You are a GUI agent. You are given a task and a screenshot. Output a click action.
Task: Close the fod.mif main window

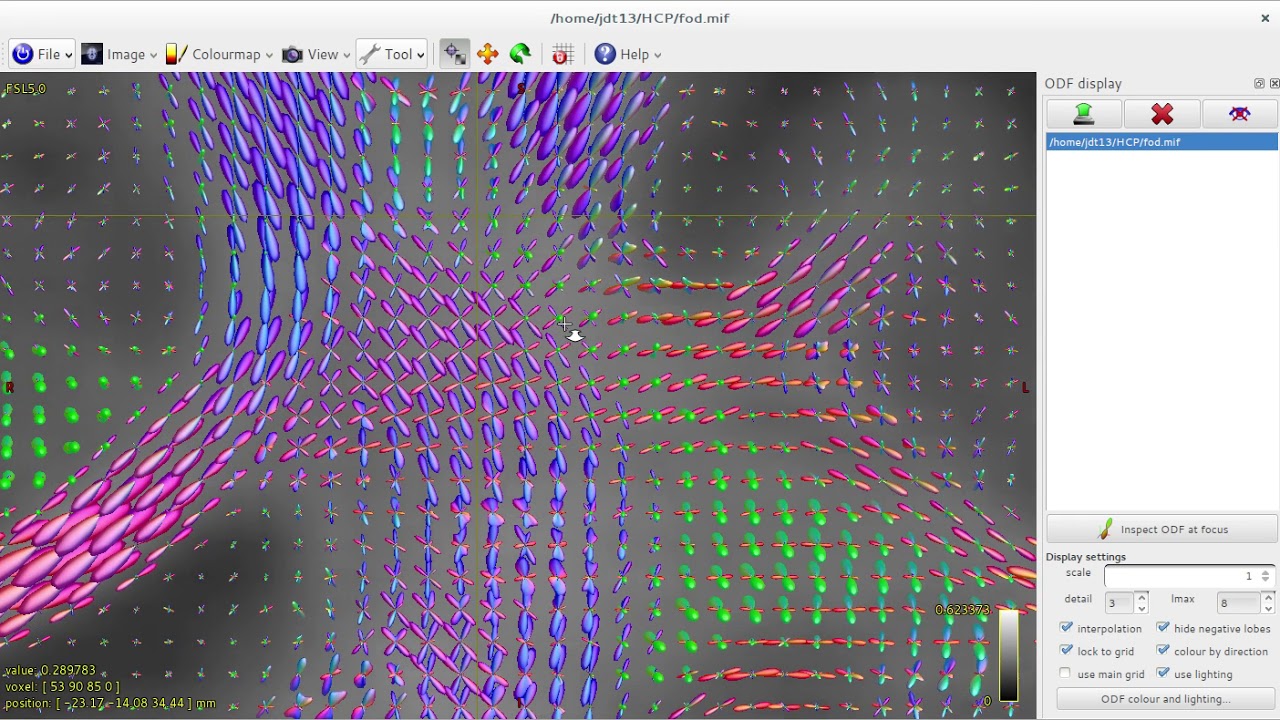coord(1265,18)
